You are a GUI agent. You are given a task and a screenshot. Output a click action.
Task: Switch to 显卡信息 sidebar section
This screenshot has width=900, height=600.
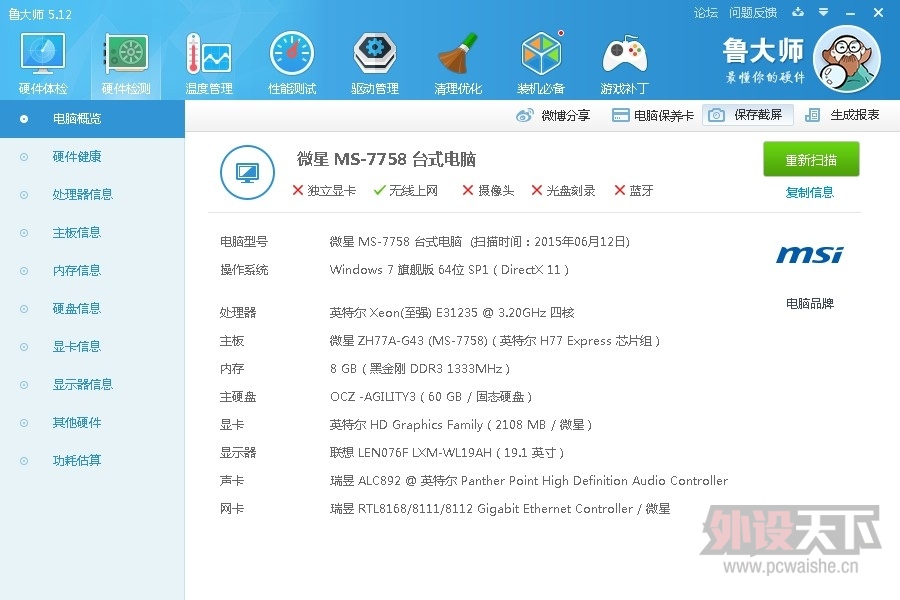[77, 347]
